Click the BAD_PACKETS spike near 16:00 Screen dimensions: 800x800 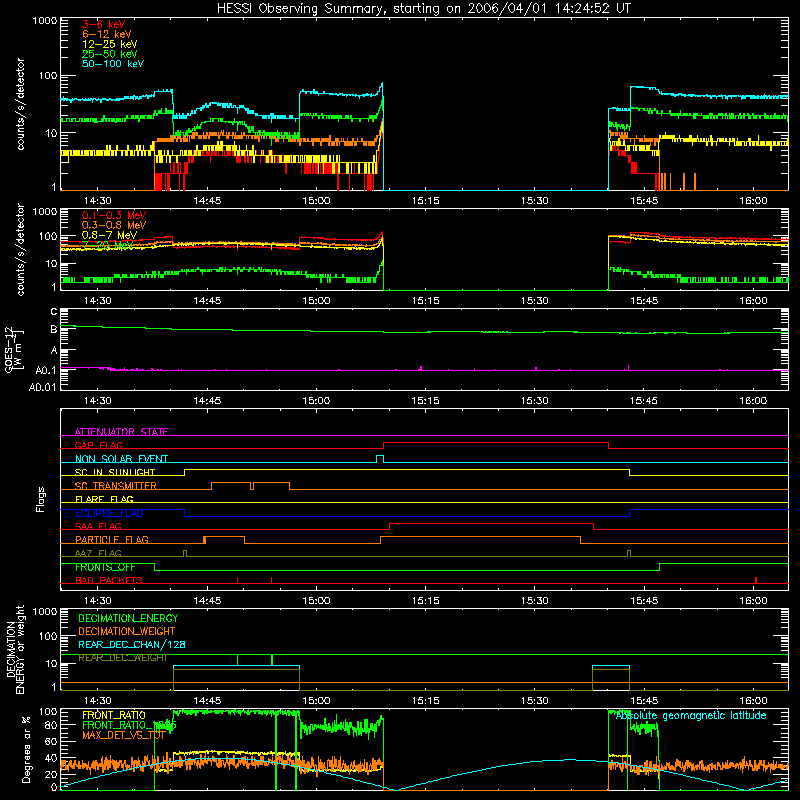pos(756,580)
